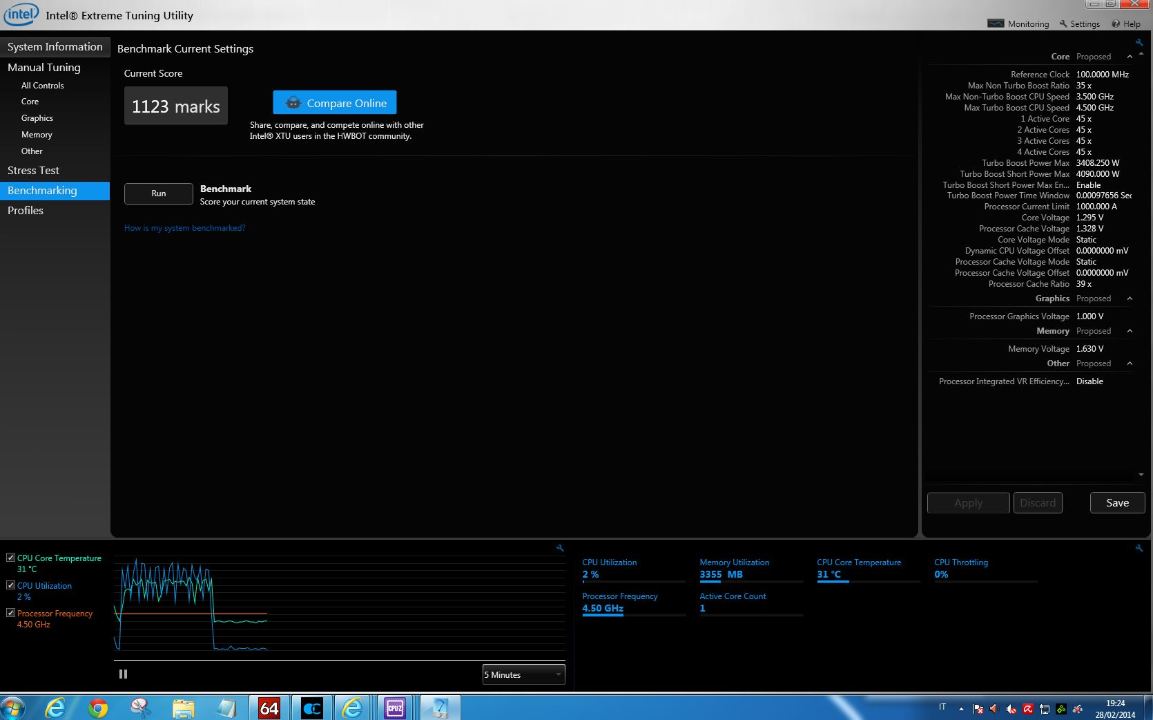Run the benchmark
This screenshot has width=1153, height=720.
(159, 193)
